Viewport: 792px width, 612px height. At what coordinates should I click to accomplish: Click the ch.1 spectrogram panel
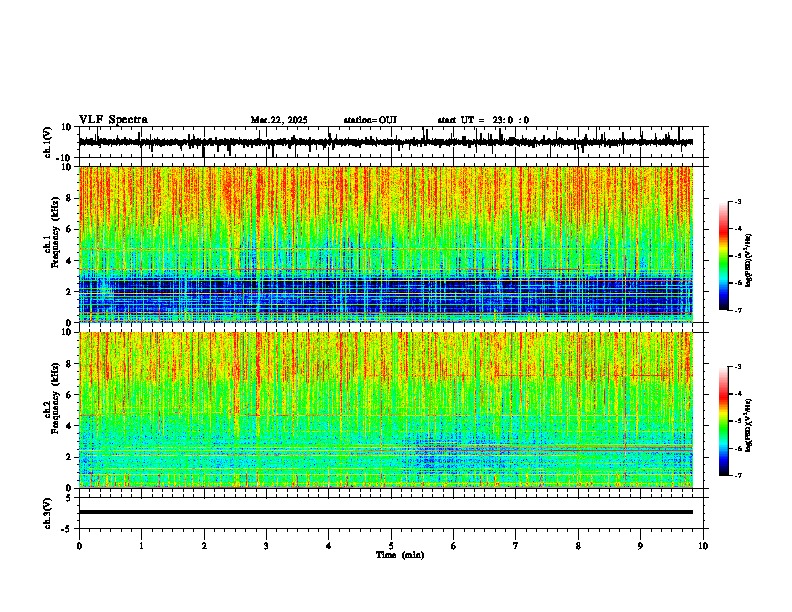point(386,244)
